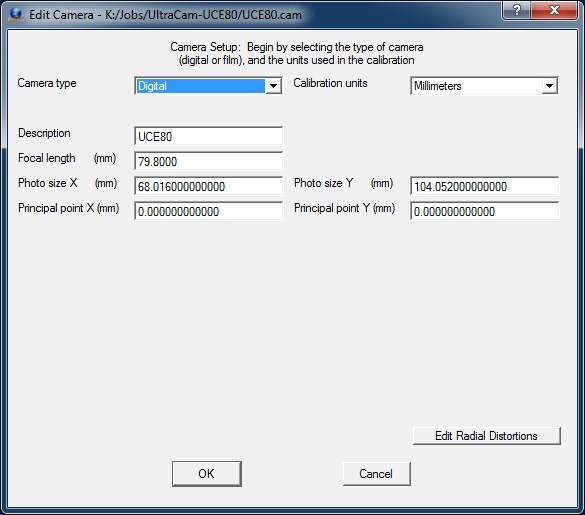Select the Digital camera type combo box
This screenshot has height=515, width=585.
208,86
